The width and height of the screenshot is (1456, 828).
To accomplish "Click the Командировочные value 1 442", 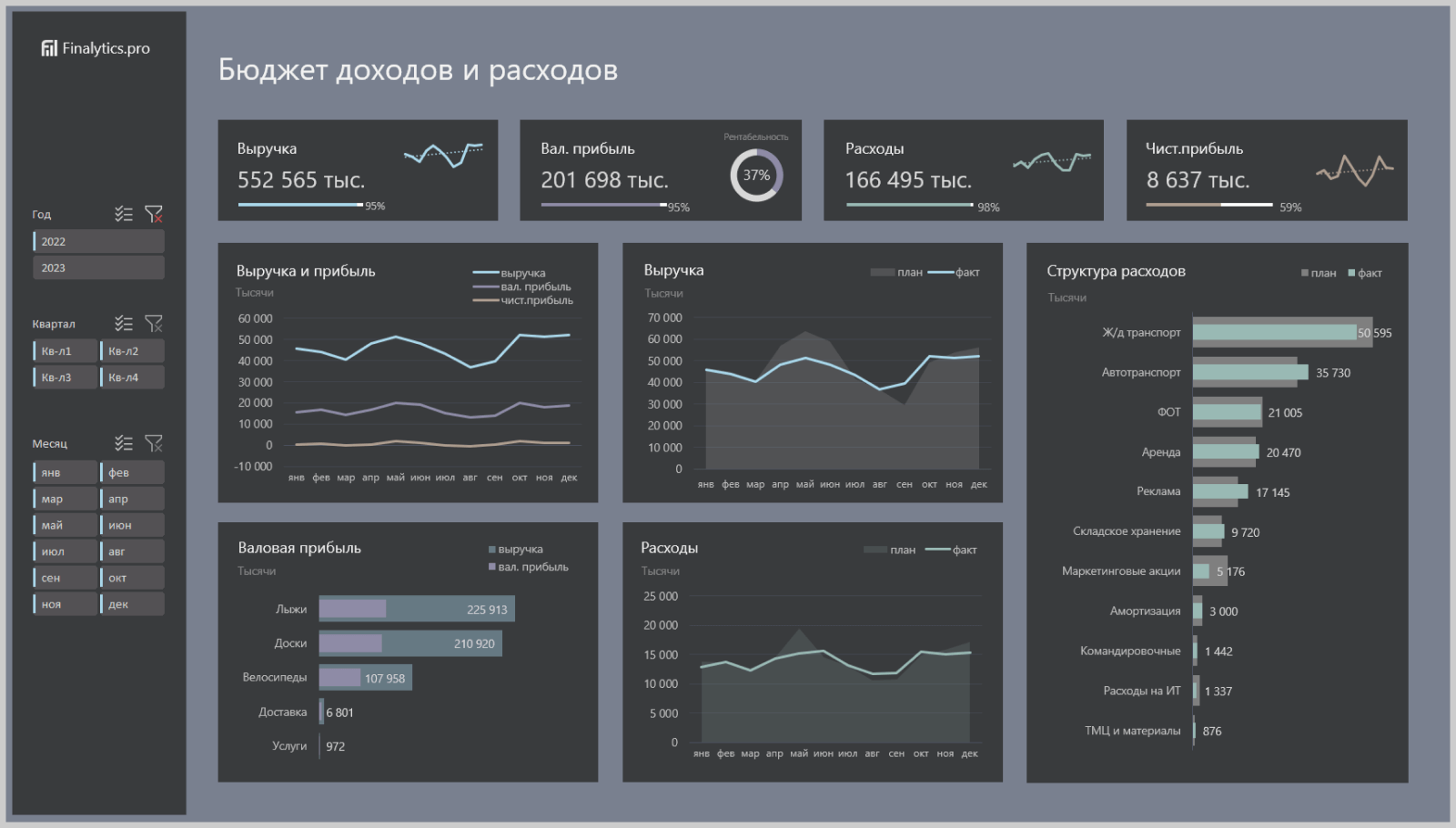I will (x=1218, y=651).
